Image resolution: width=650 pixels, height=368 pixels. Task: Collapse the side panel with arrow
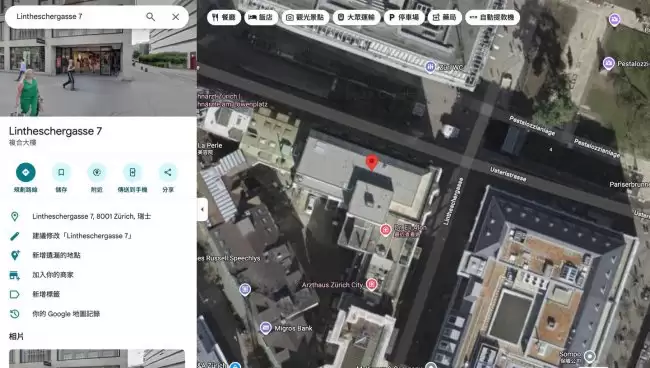click(x=202, y=209)
